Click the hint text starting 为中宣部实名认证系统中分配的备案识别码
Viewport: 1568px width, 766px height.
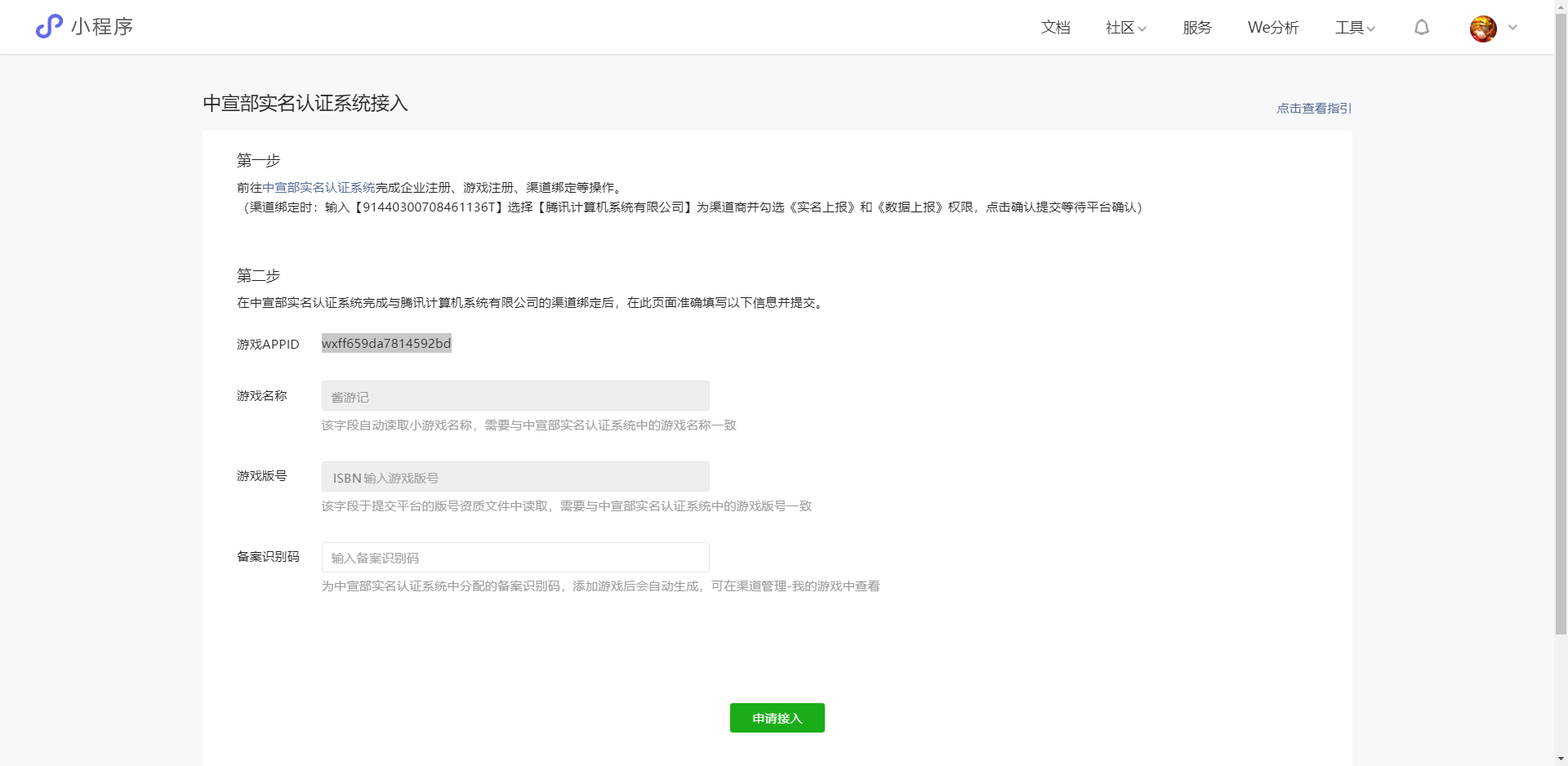[600, 586]
